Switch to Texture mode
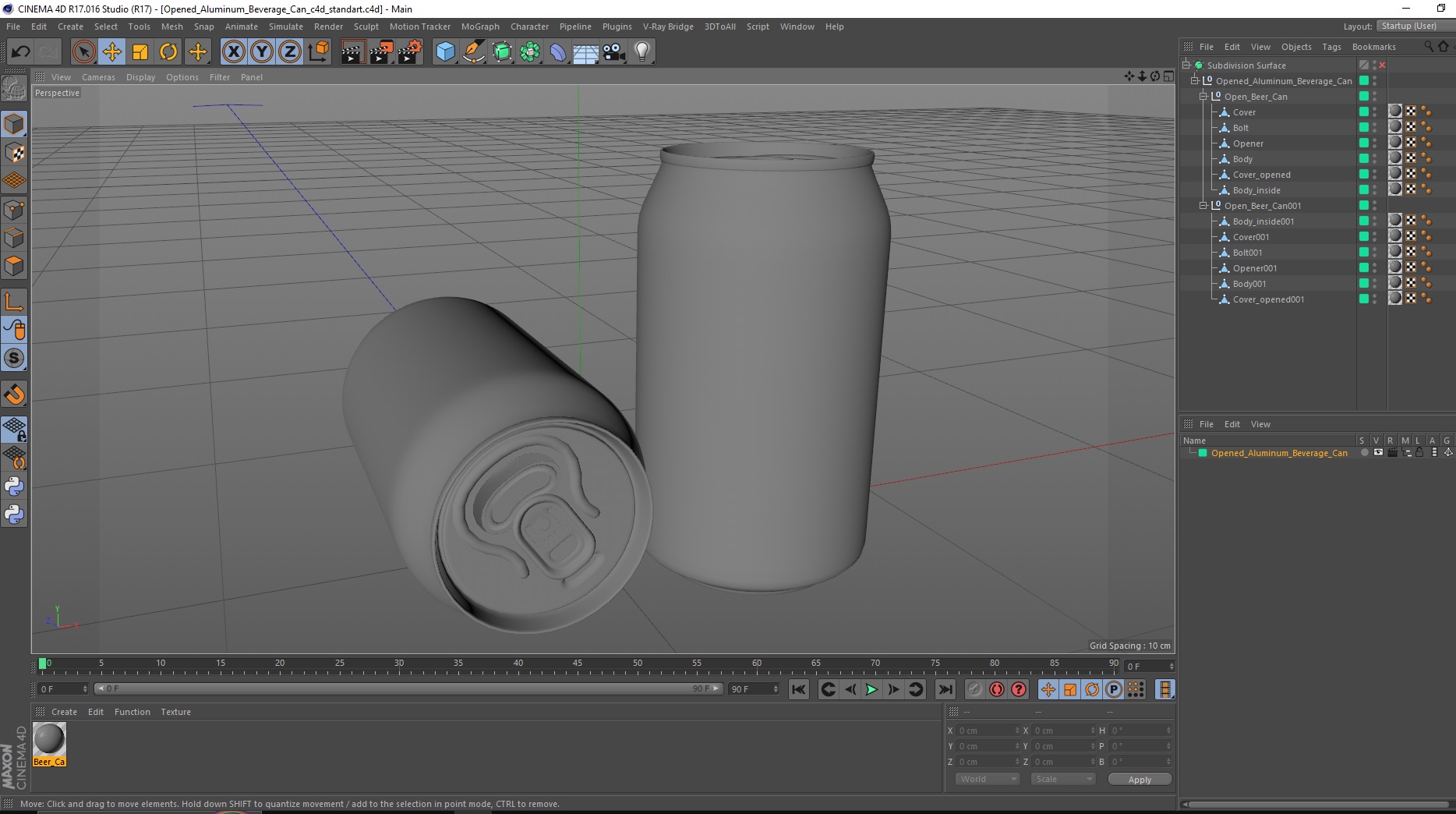1456x814 pixels. click(x=14, y=153)
